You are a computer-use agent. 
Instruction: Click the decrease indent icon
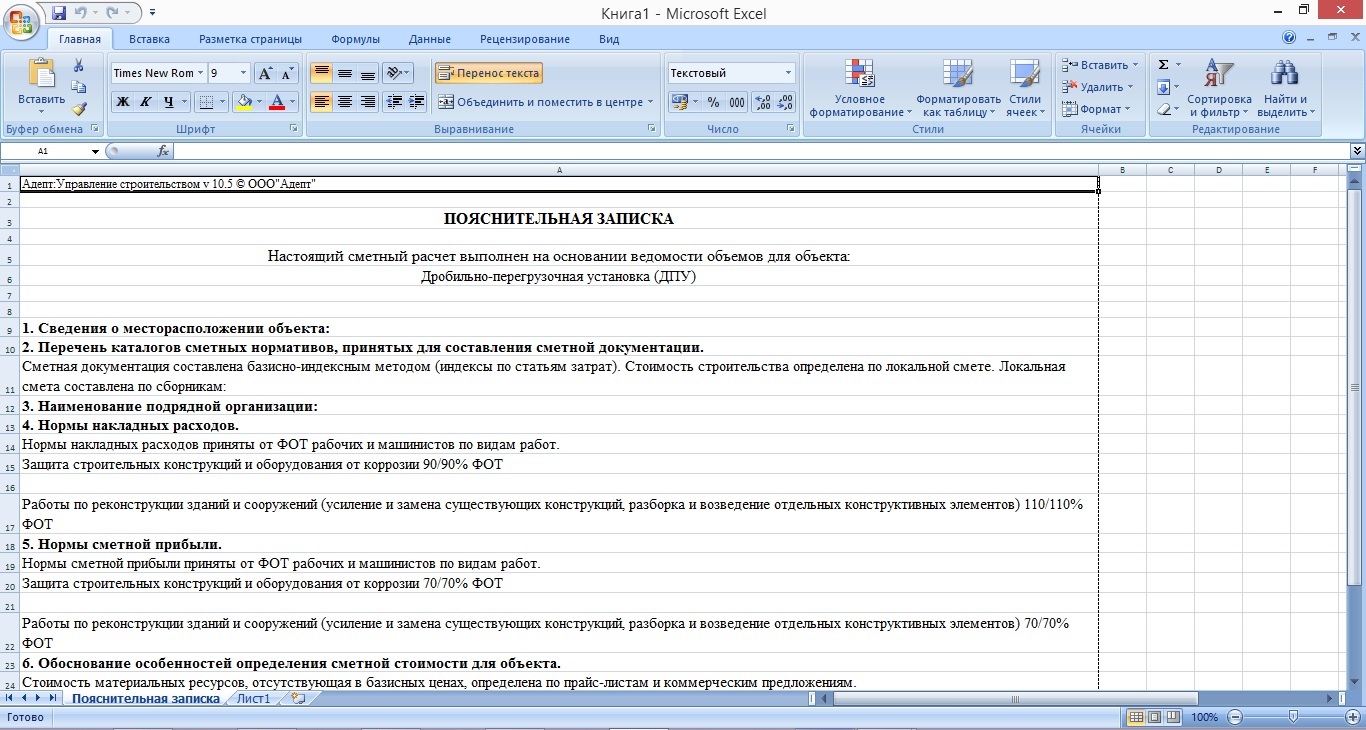pos(394,102)
